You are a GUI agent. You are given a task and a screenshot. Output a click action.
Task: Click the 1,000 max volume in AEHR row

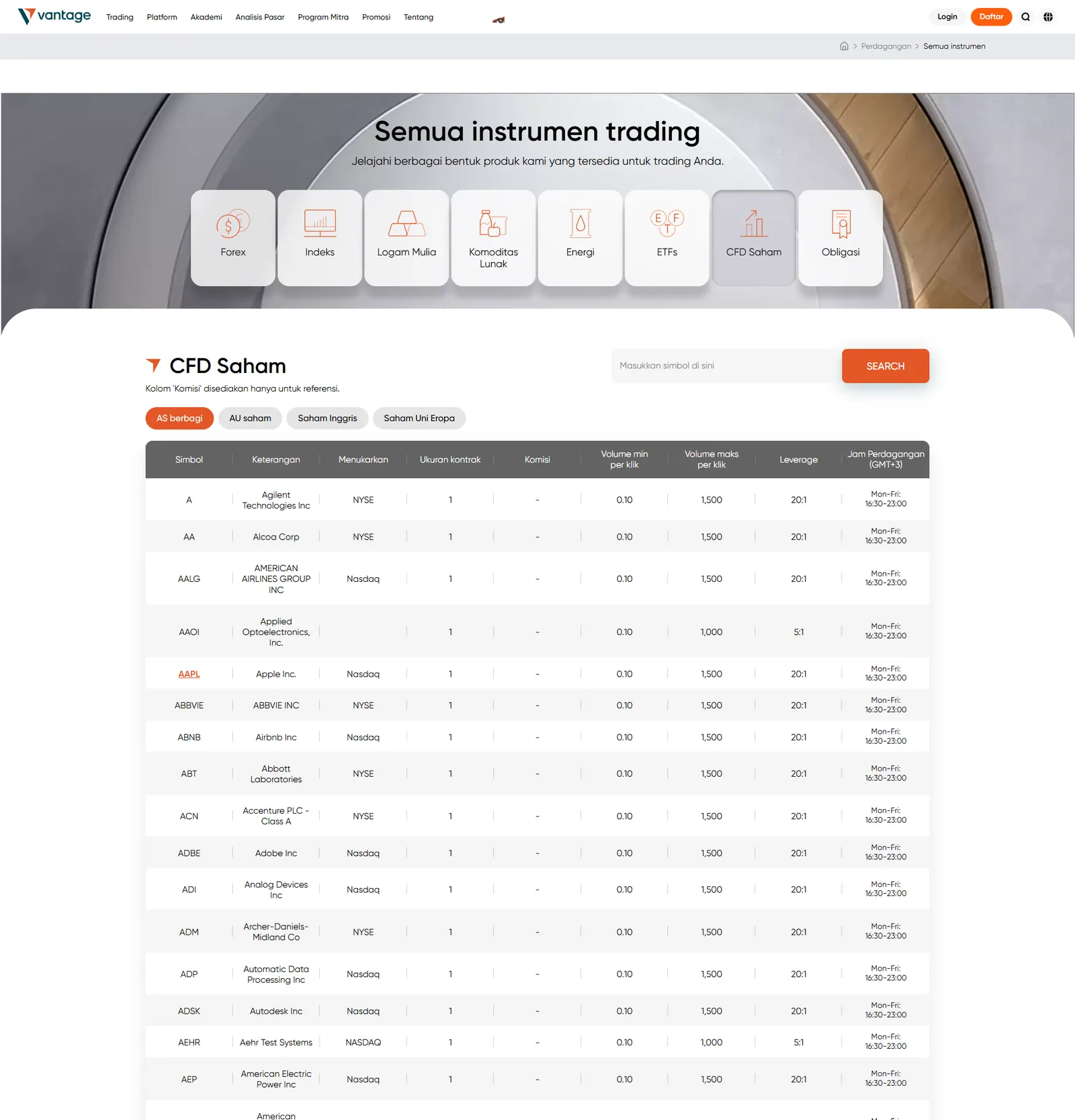tap(712, 1043)
